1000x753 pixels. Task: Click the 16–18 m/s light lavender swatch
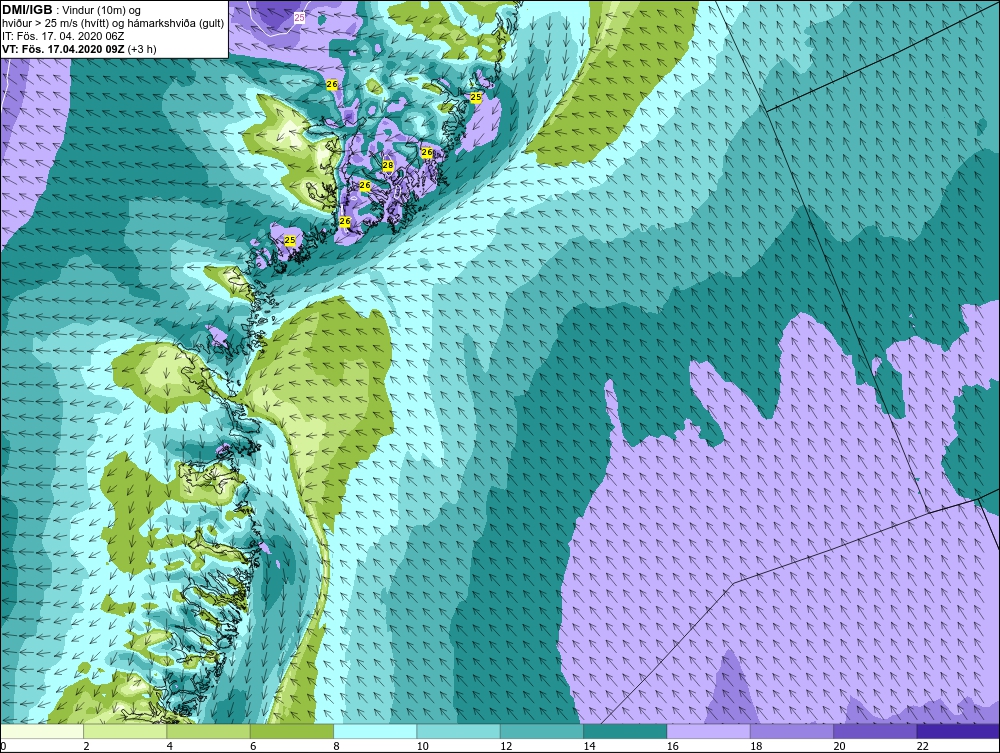[x=708, y=731]
